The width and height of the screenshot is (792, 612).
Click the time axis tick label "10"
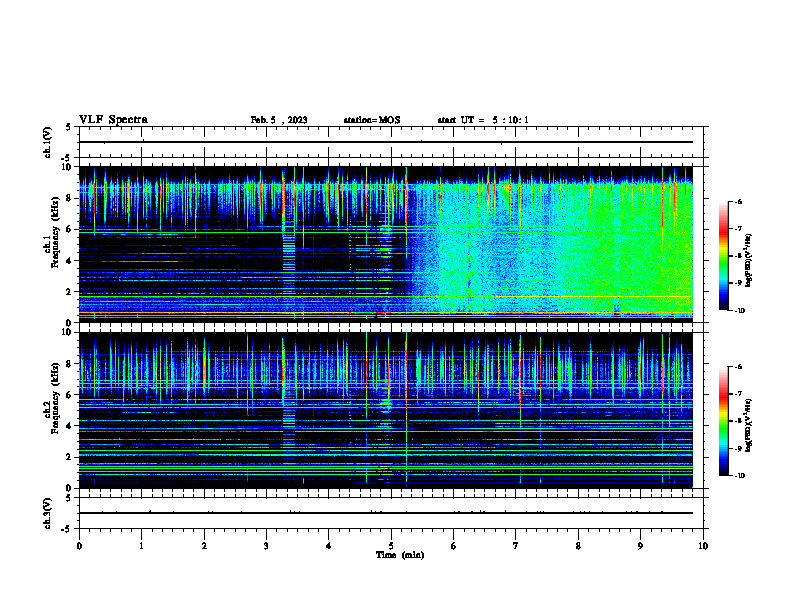tap(703, 546)
